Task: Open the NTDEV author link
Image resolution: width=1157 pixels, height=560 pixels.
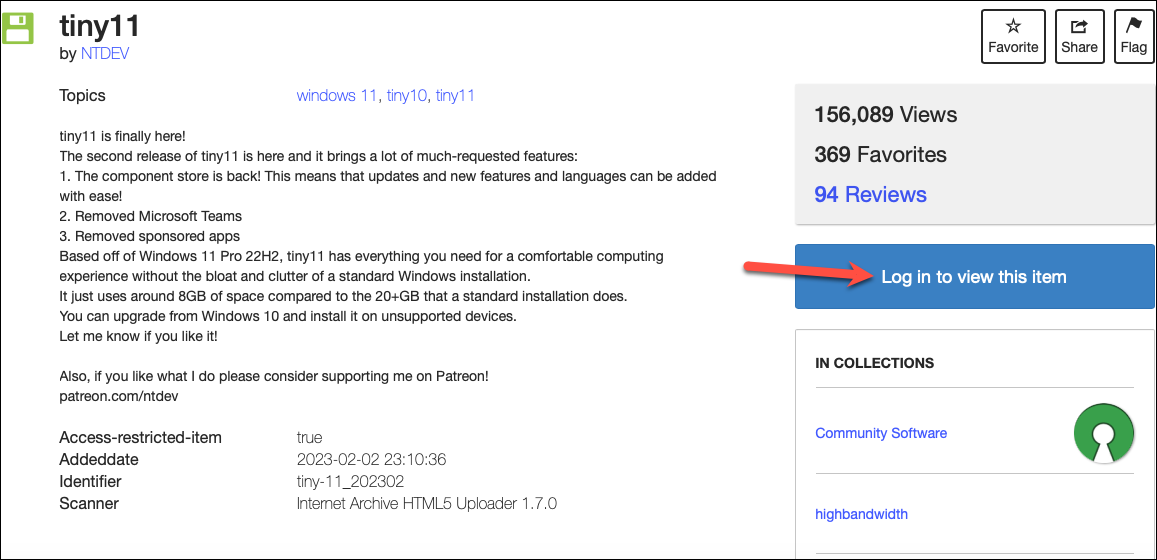Action: point(105,54)
